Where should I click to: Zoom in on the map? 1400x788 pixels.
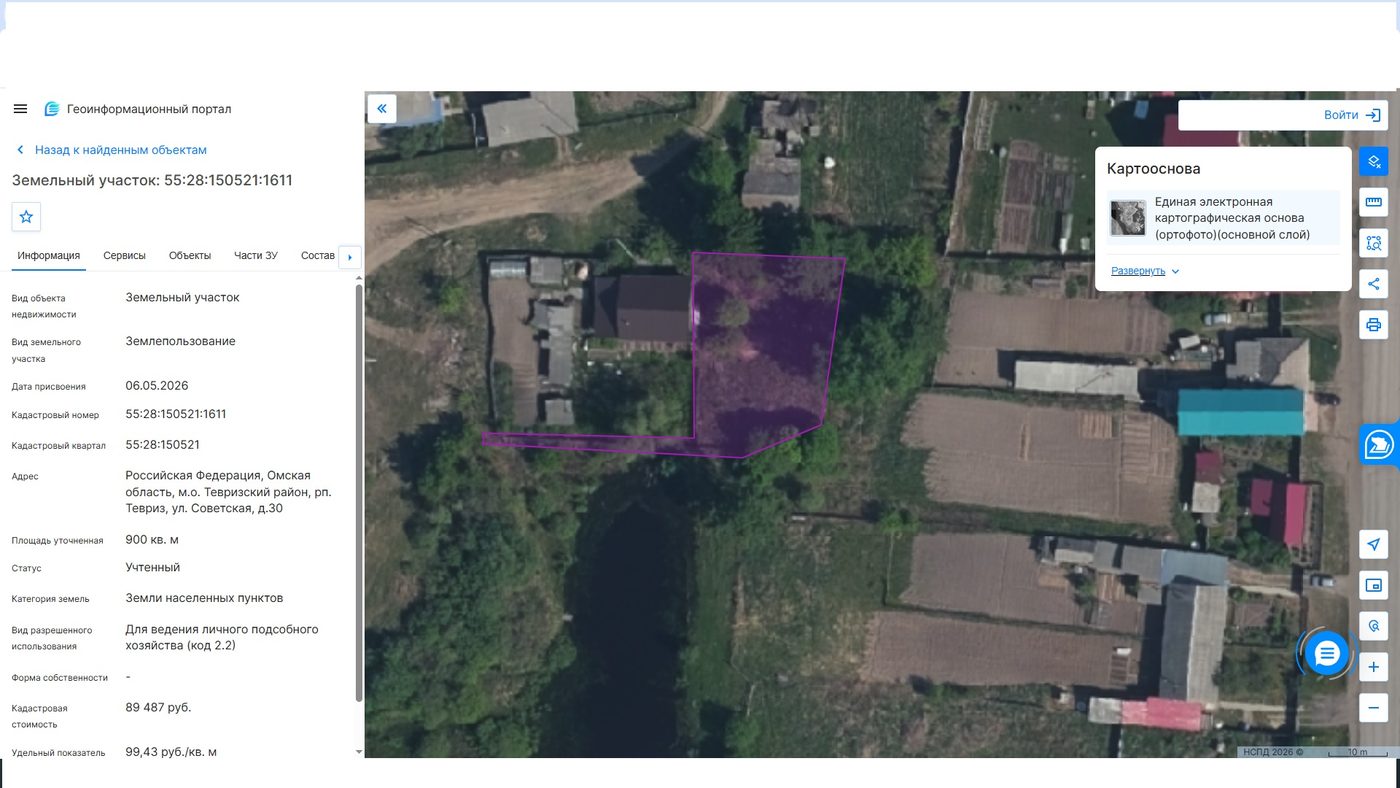pyautogui.click(x=1374, y=667)
